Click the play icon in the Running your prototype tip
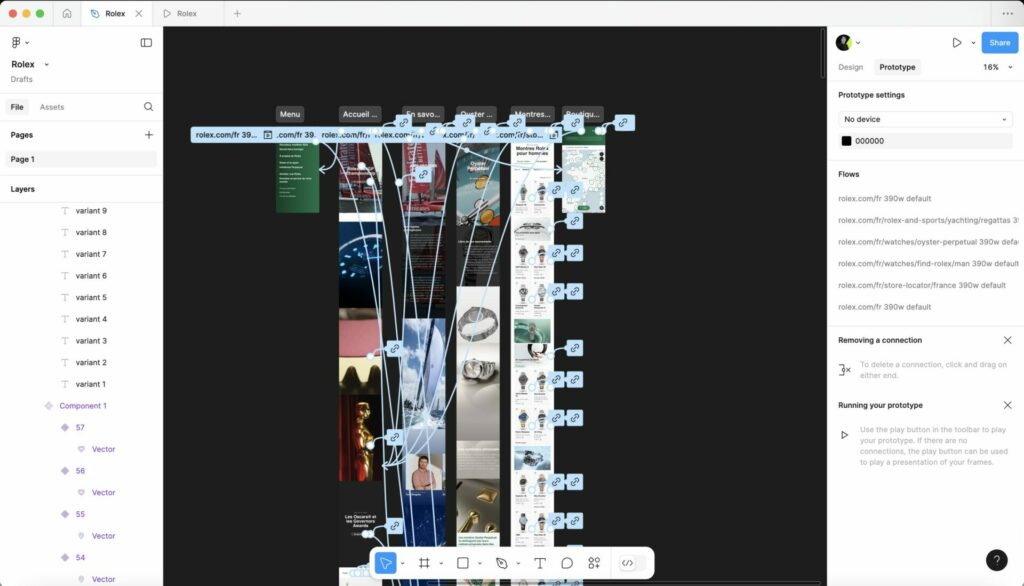 (844, 435)
